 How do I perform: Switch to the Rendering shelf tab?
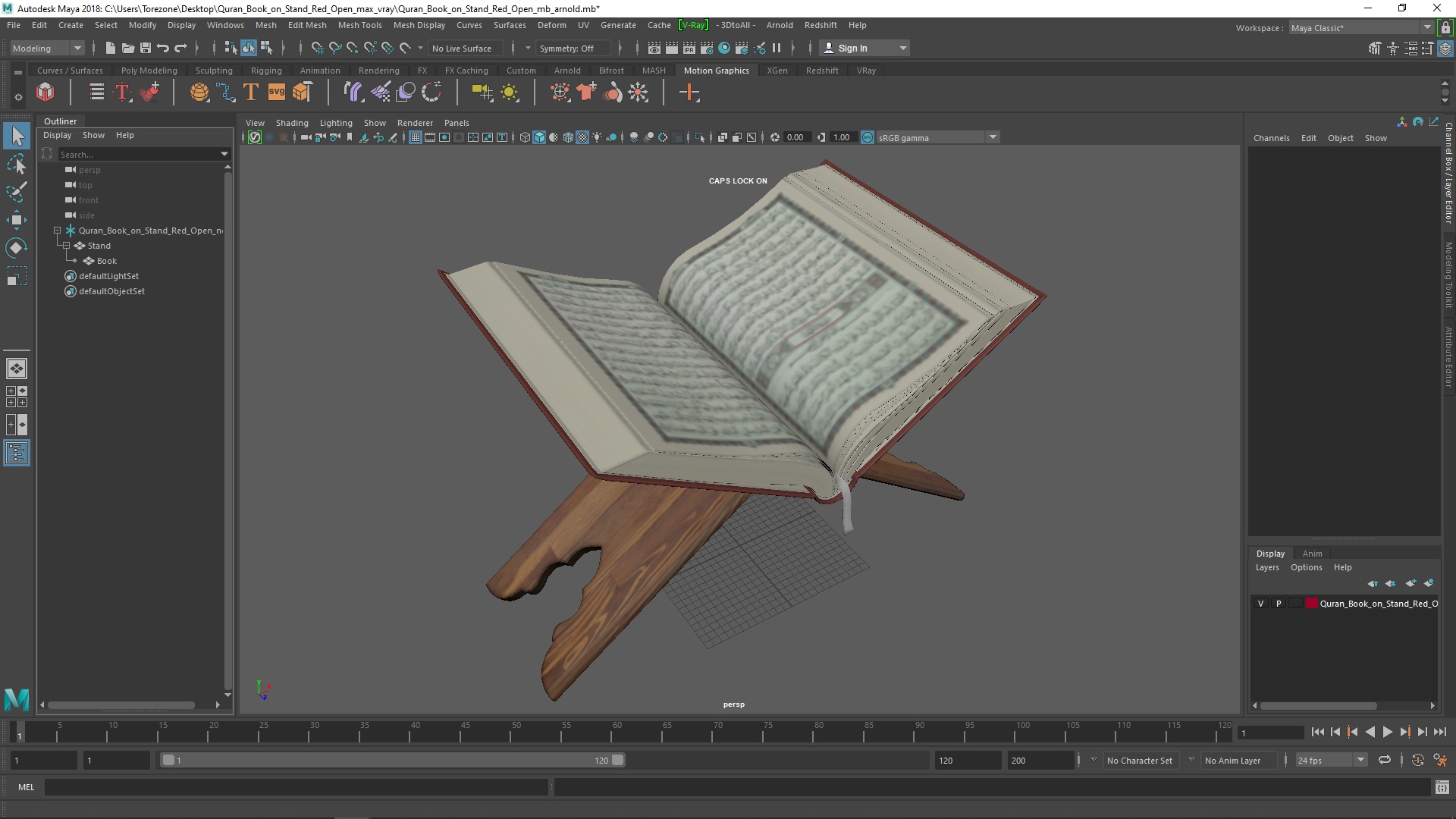[x=378, y=71]
